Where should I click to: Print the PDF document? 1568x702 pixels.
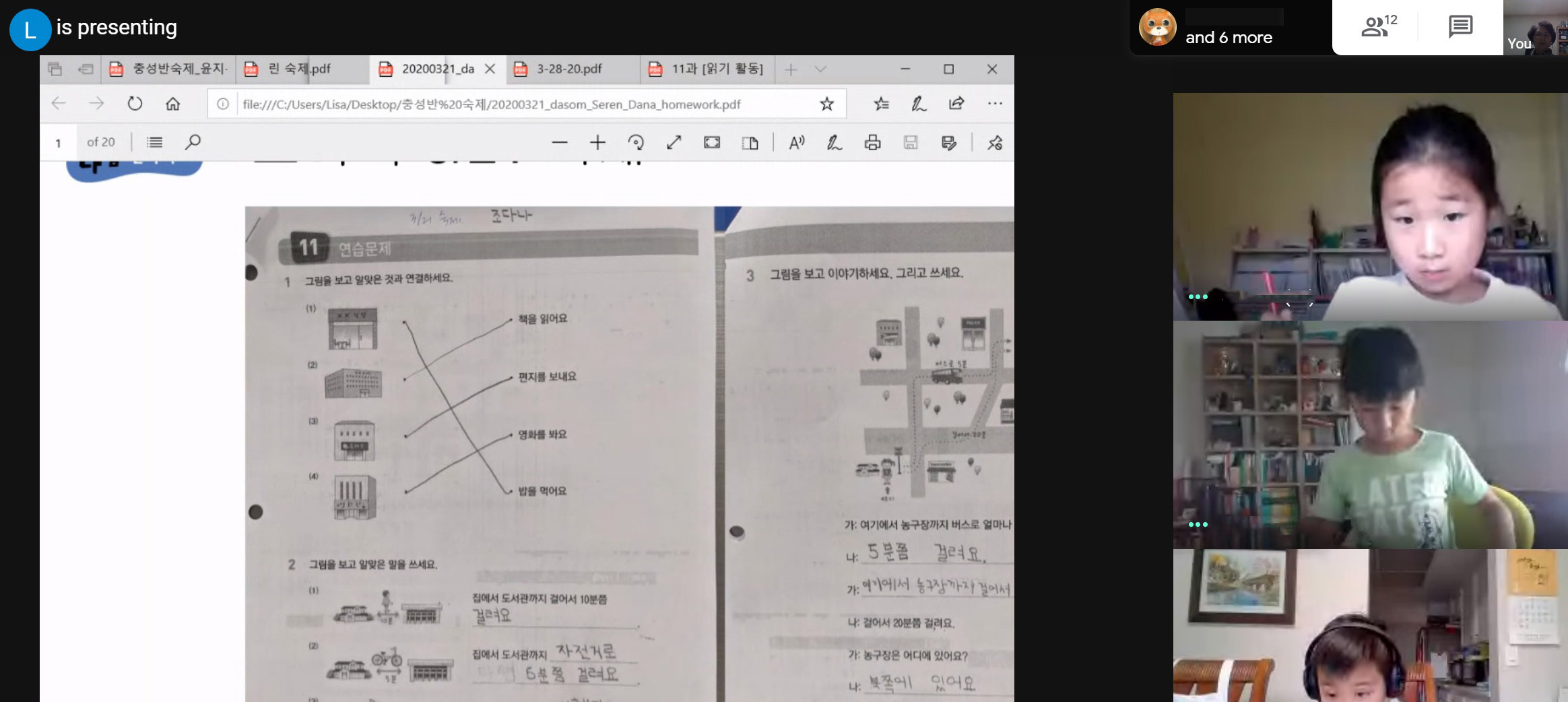click(x=872, y=143)
